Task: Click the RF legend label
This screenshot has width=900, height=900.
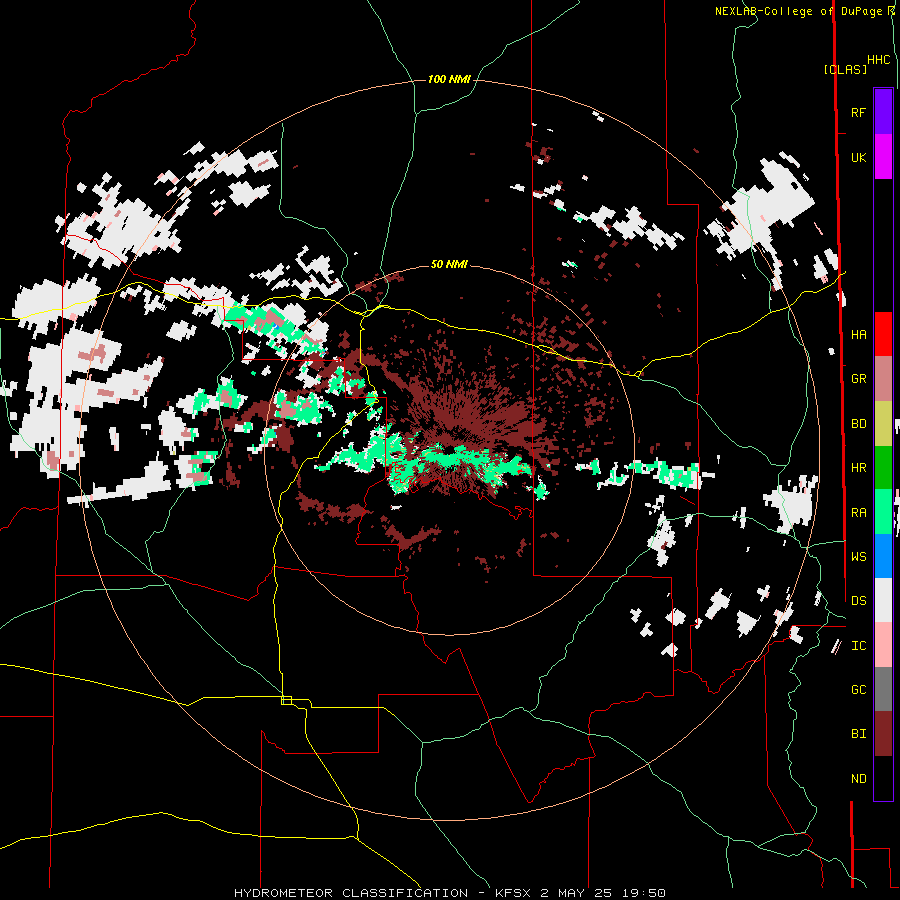Action: (858, 112)
